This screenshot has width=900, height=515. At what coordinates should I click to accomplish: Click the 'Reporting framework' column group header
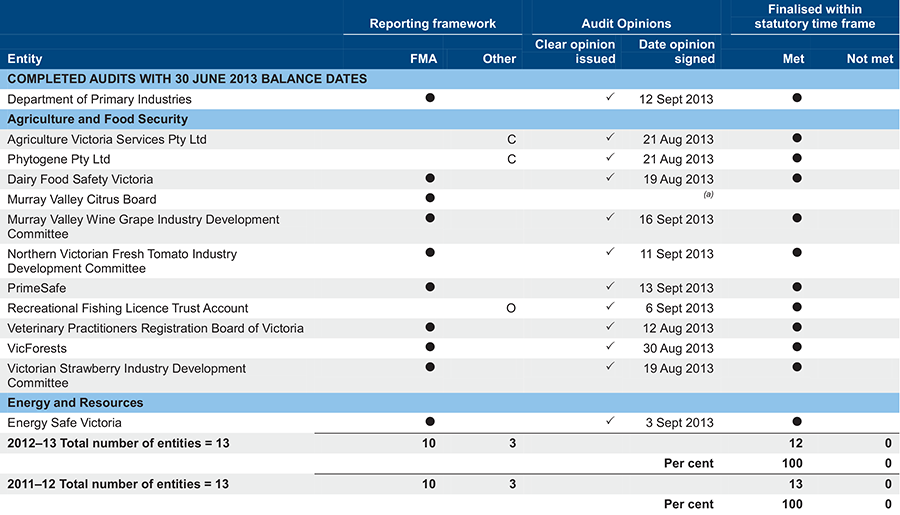pos(433,24)
